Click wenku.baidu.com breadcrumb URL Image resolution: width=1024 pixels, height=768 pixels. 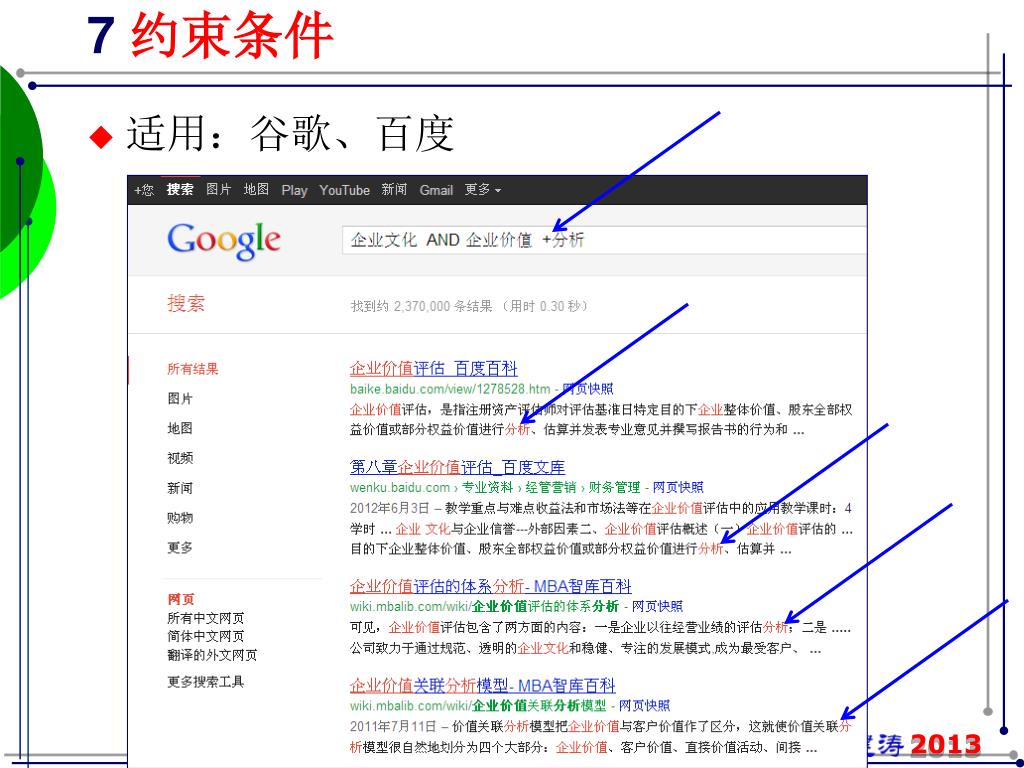pyautogui.click(x=495, y=487)
